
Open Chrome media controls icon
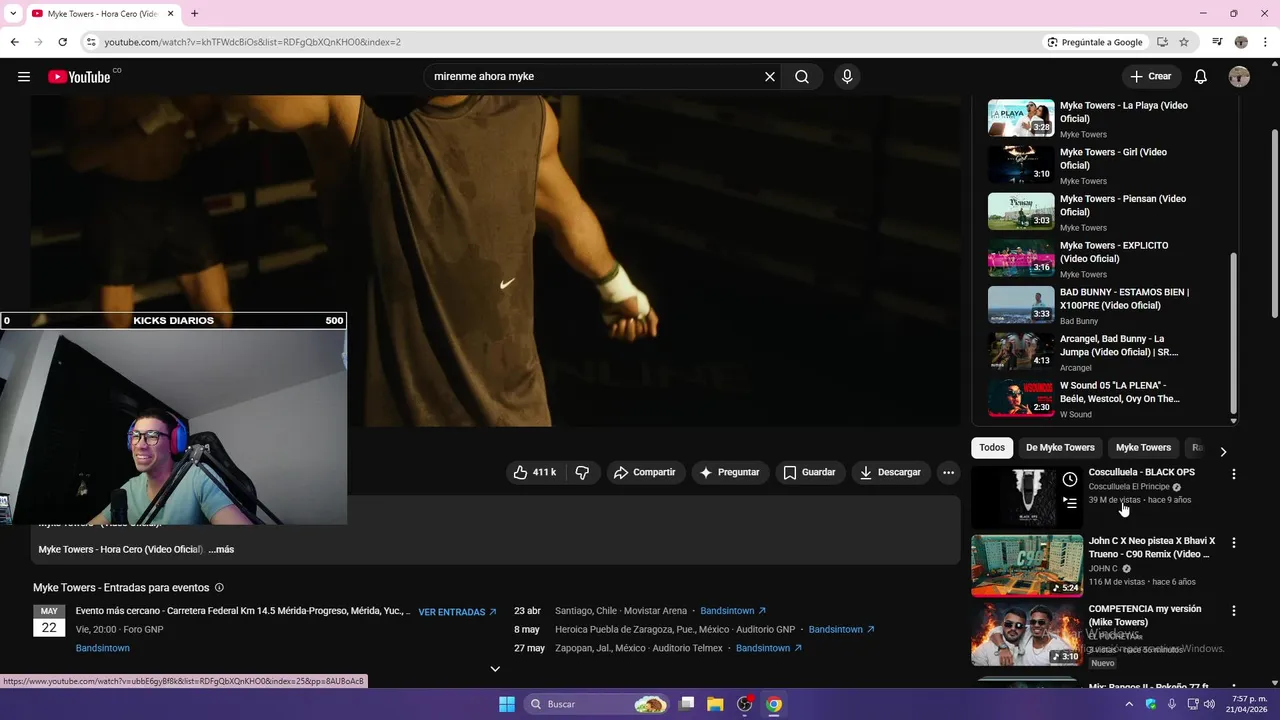1217,42
